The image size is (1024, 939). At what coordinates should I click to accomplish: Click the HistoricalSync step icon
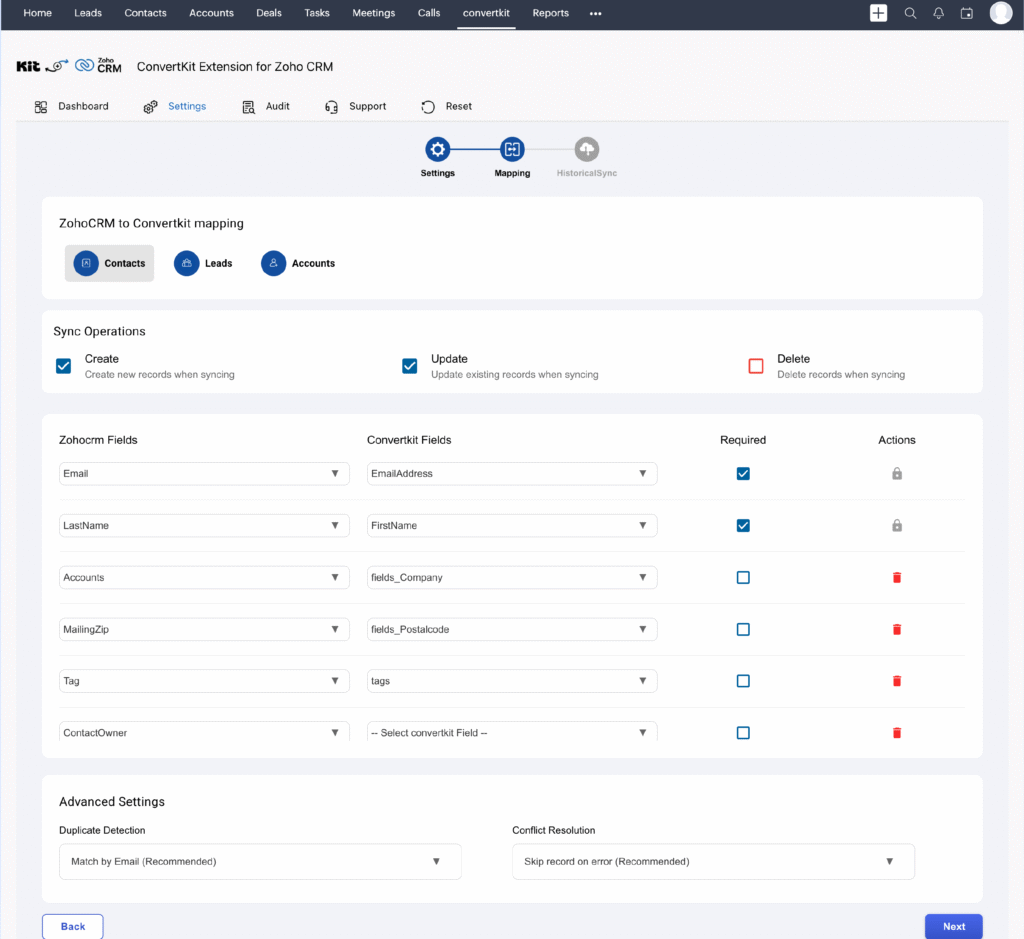pos(586,147)
